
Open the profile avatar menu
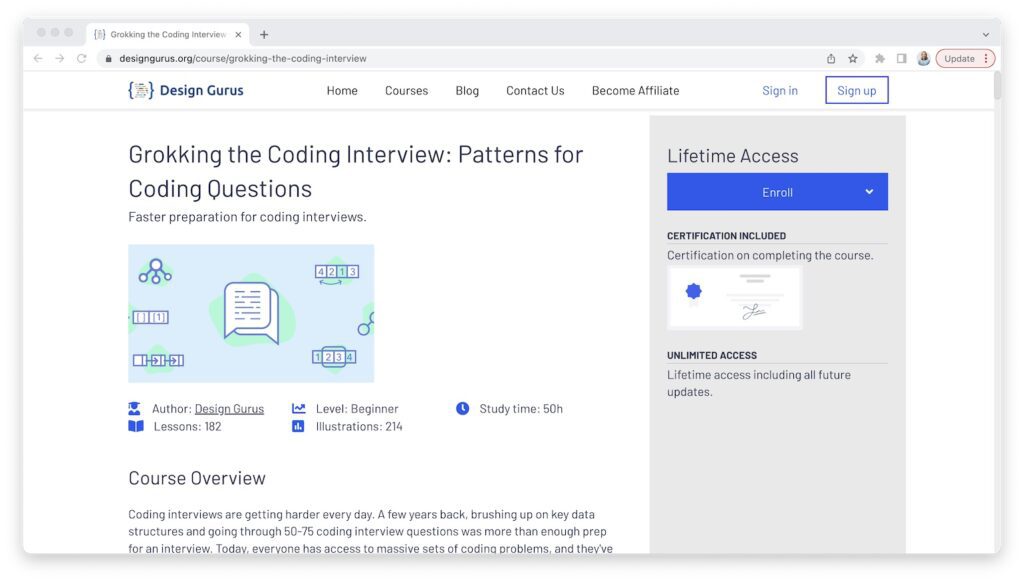[923, 58]
